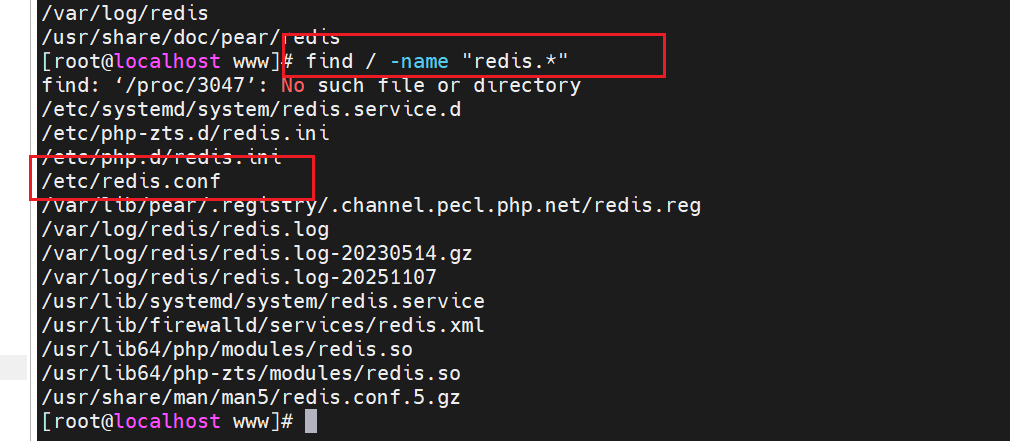
Task: Click the highlighted /etc/redis.conf path
Action: click(131, 182)
